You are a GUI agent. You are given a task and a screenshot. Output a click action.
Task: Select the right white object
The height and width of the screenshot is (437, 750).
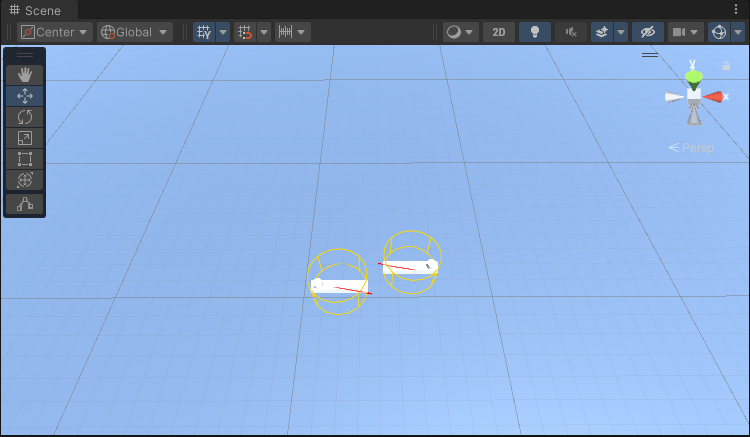click(410, 266)
